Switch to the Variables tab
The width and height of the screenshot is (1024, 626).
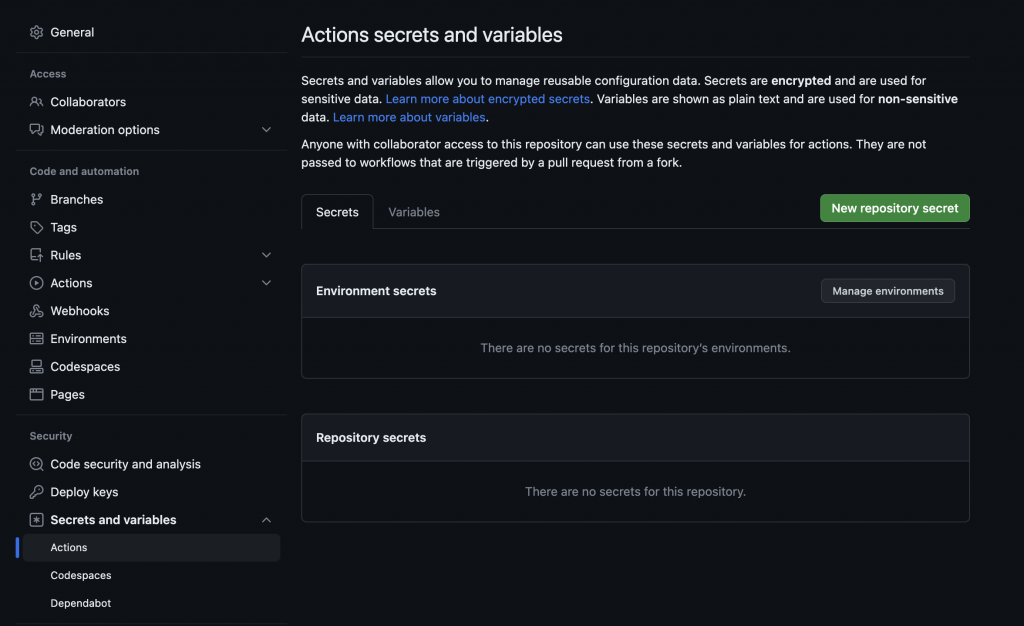click(414, 212)
